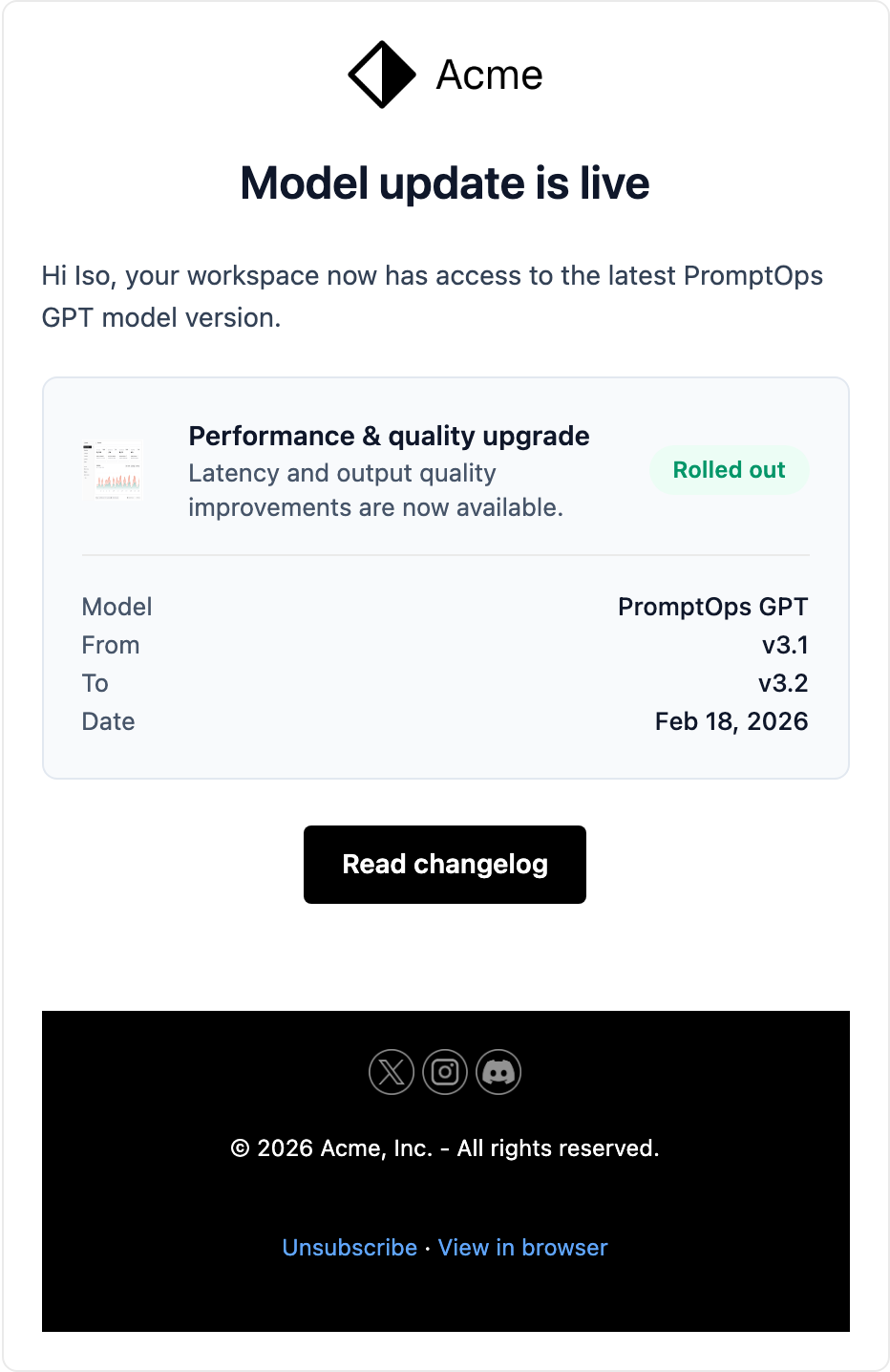Open the View in browser link
The image size is (890, 1372).
(x=522, y=1248)
